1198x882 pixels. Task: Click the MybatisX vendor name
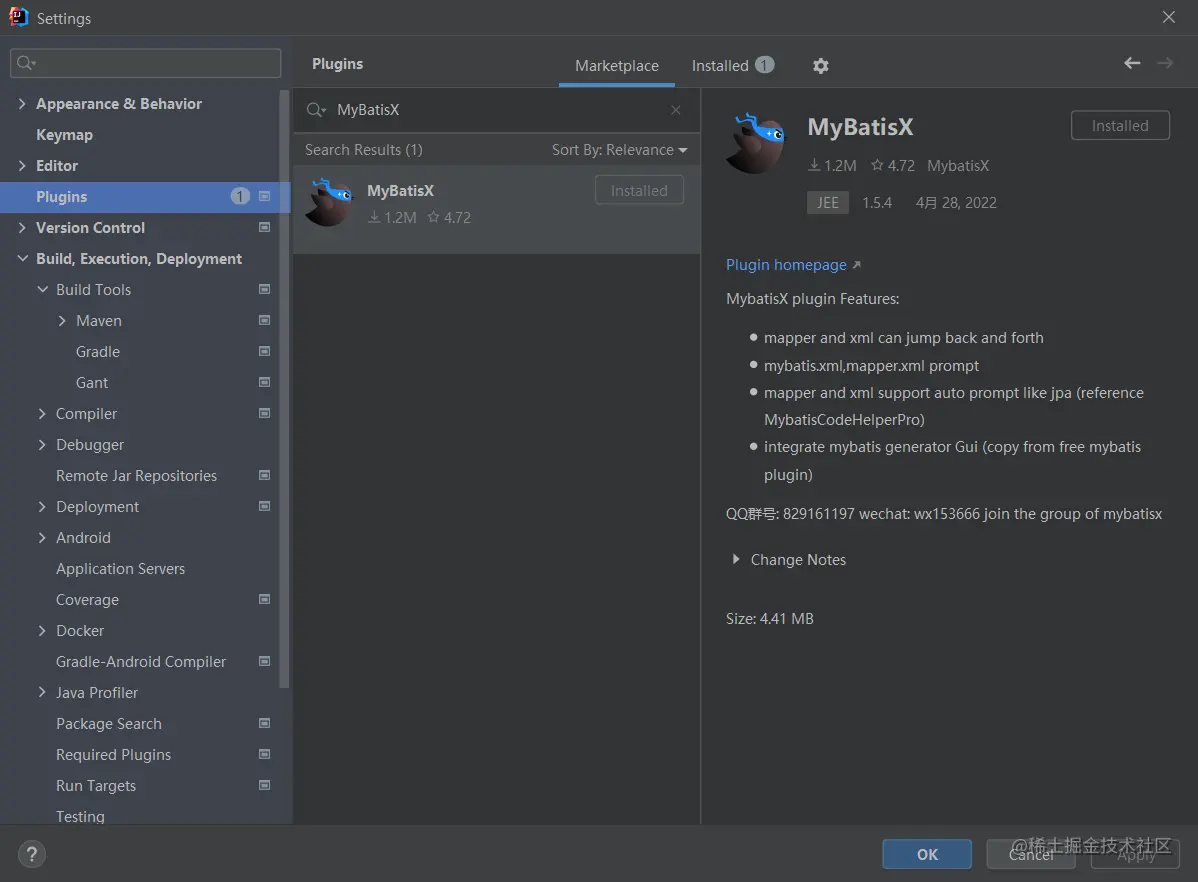tap(958, 165)
